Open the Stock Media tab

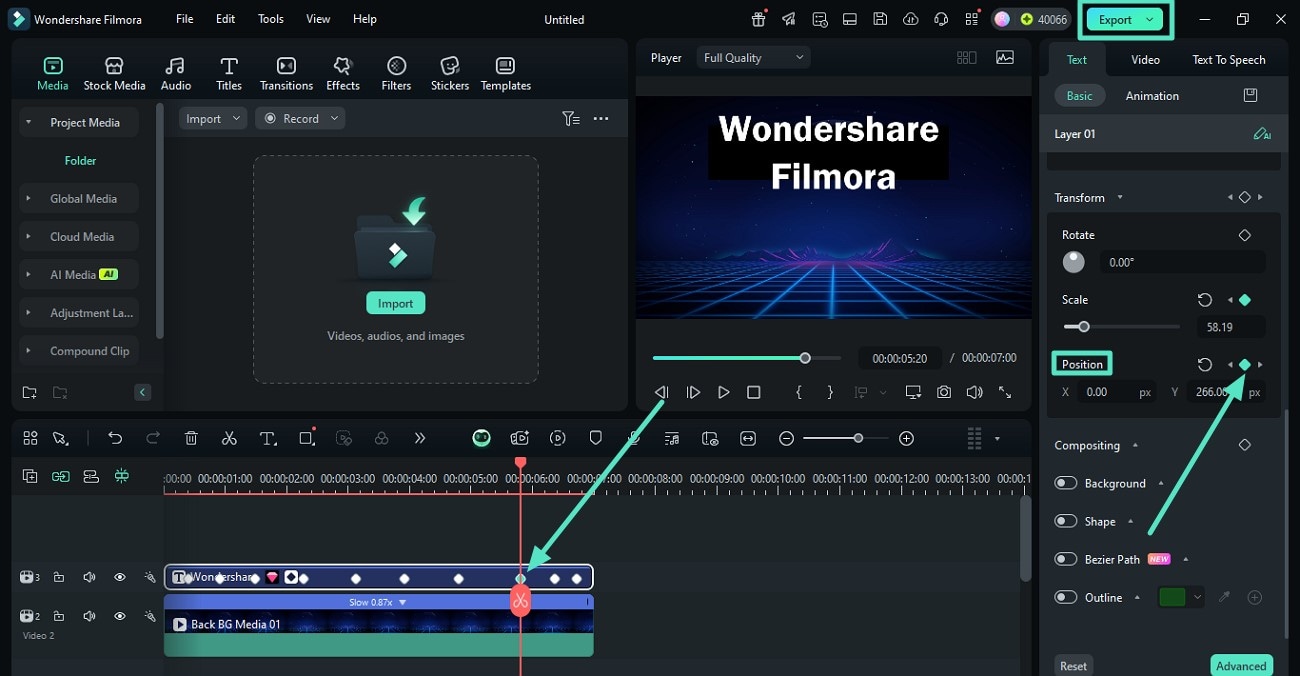tap(114, 73)
